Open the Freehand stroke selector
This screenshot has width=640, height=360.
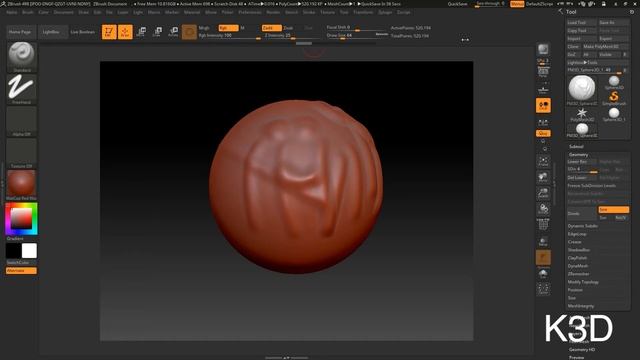pyautogui.click(x=22, y=89)
